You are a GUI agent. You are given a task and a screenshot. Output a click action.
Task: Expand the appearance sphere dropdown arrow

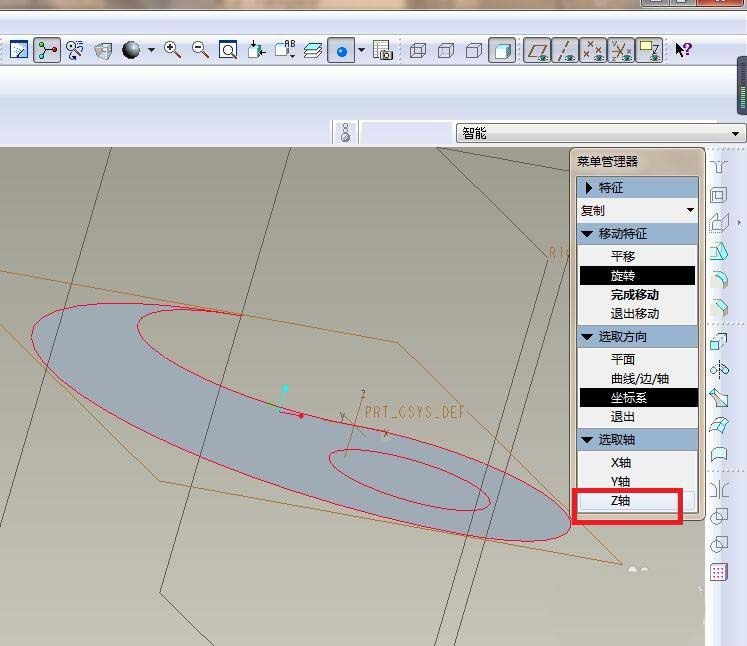(151, 50)
